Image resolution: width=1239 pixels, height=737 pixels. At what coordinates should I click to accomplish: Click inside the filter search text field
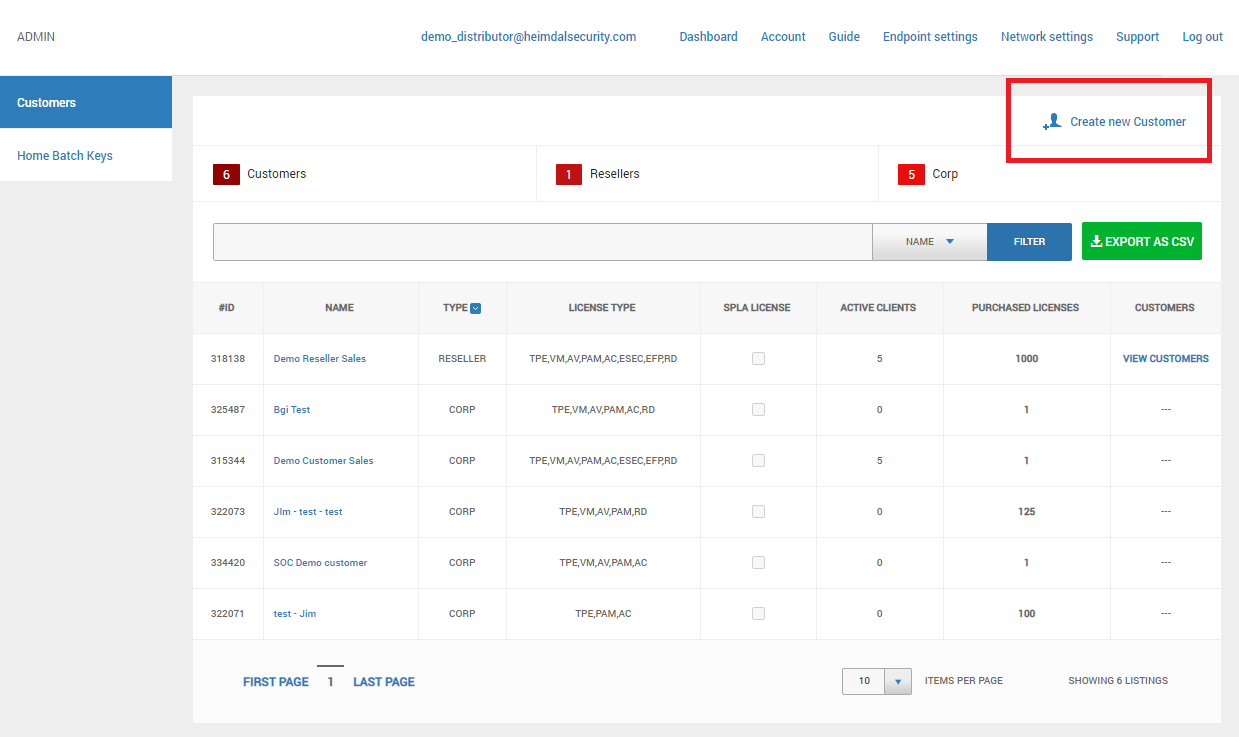tap(543, 241)
